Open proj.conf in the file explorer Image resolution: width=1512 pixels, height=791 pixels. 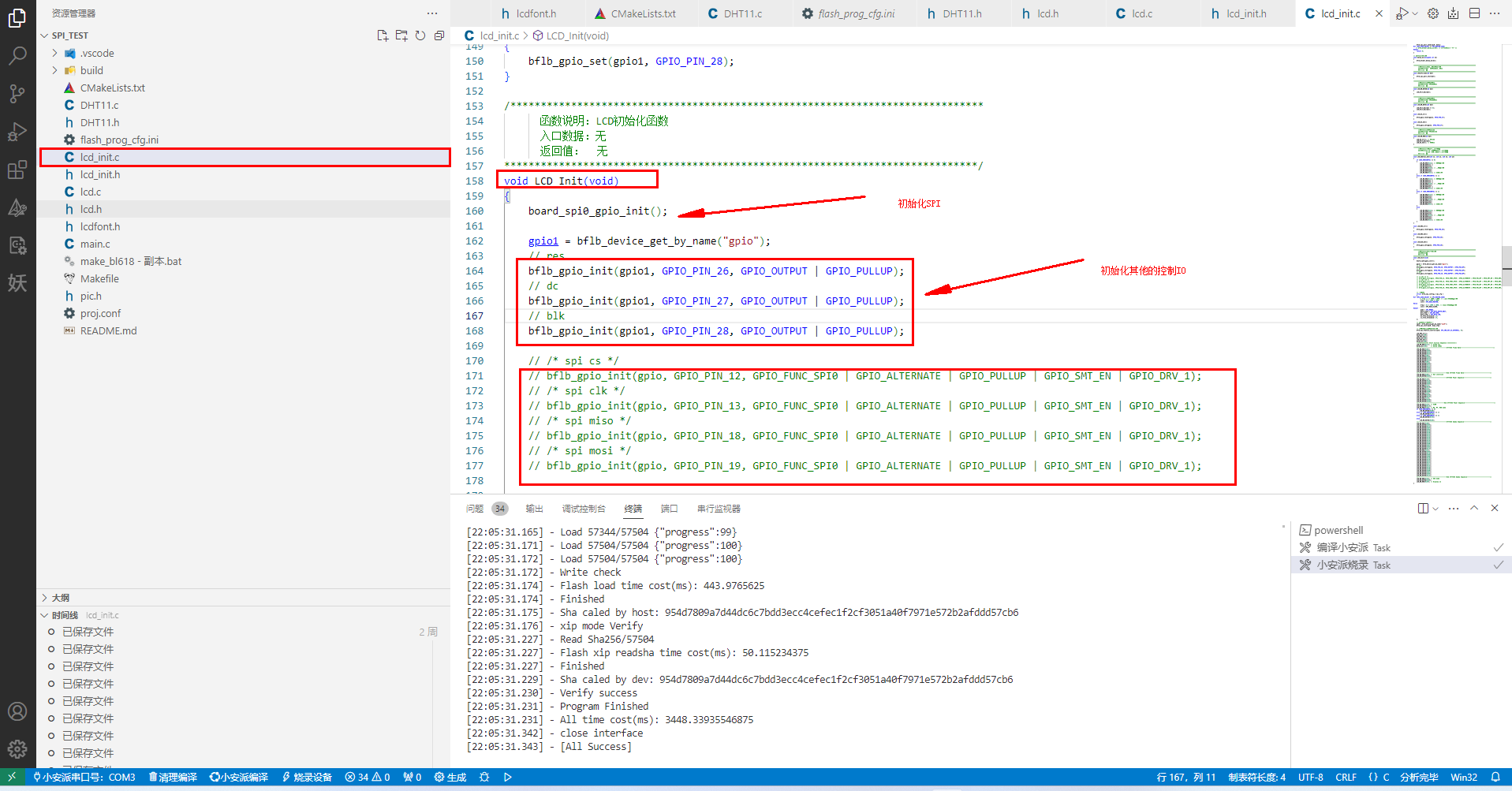pos(245,313)
